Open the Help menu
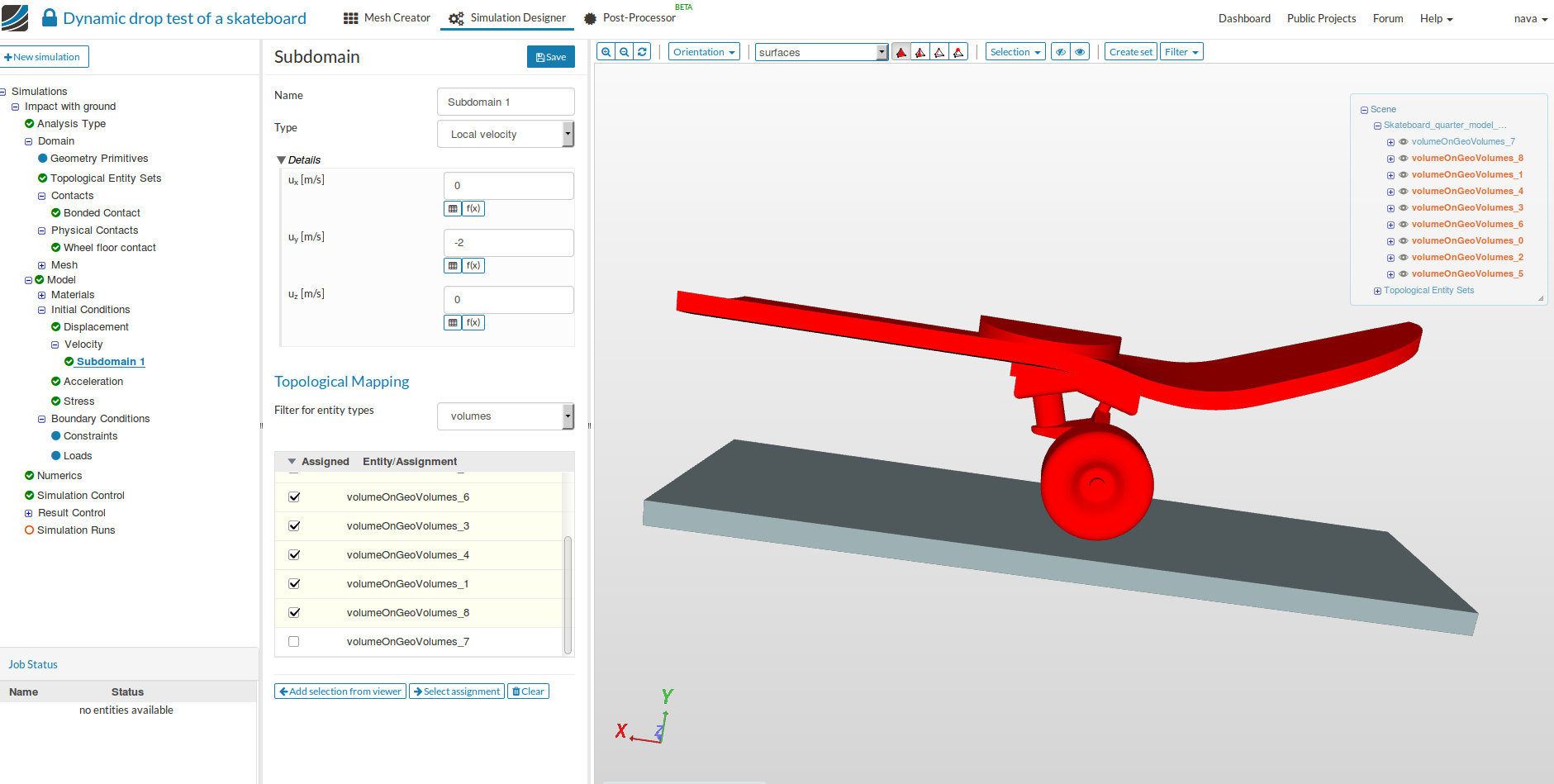1554x784 pixels. click(1436, 18)
